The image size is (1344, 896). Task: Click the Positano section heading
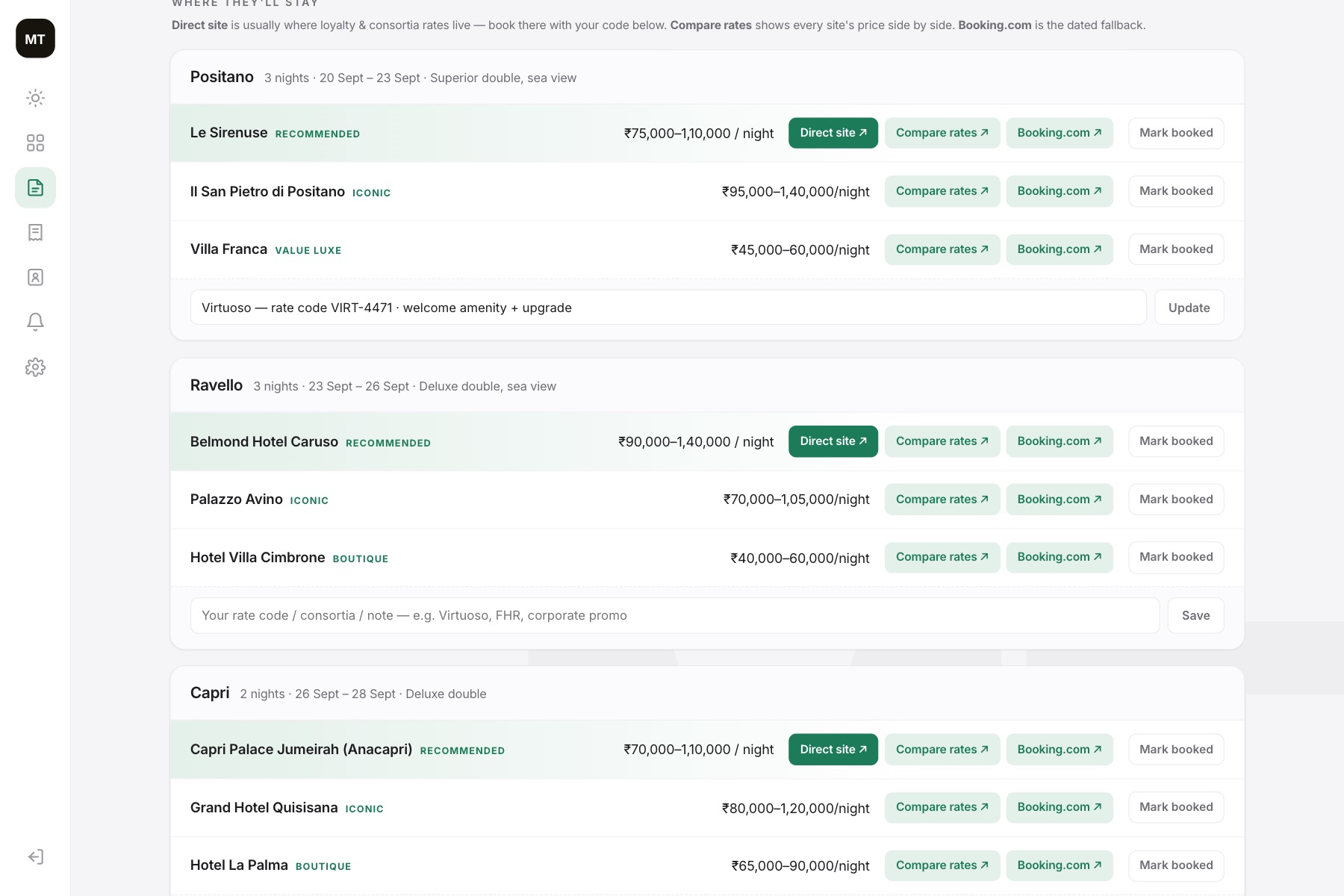click(222, 77)
